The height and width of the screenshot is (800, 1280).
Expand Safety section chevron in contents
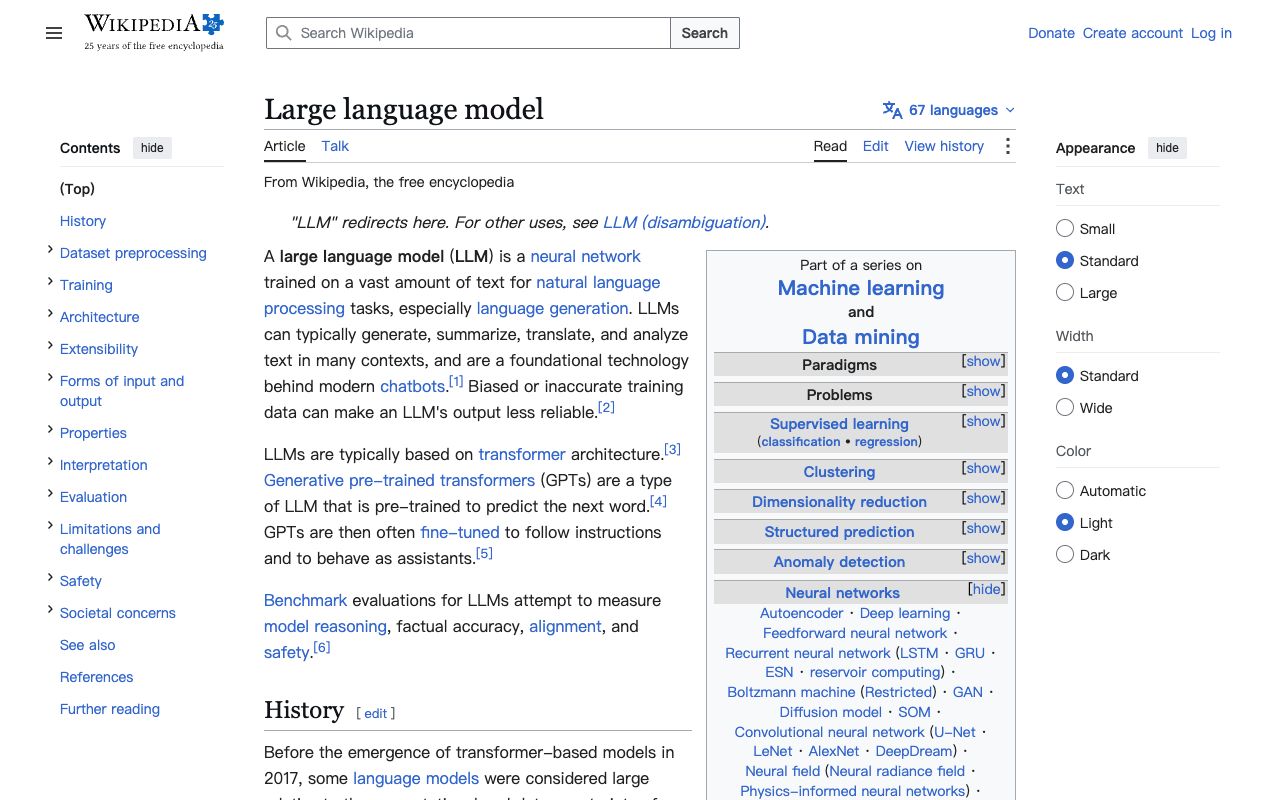point(50,579)
